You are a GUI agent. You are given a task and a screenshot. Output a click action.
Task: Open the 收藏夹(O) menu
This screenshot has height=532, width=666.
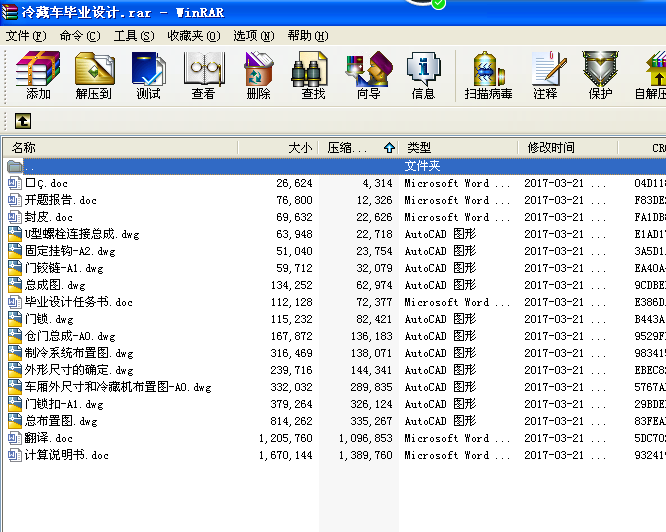tap(194, 36)
